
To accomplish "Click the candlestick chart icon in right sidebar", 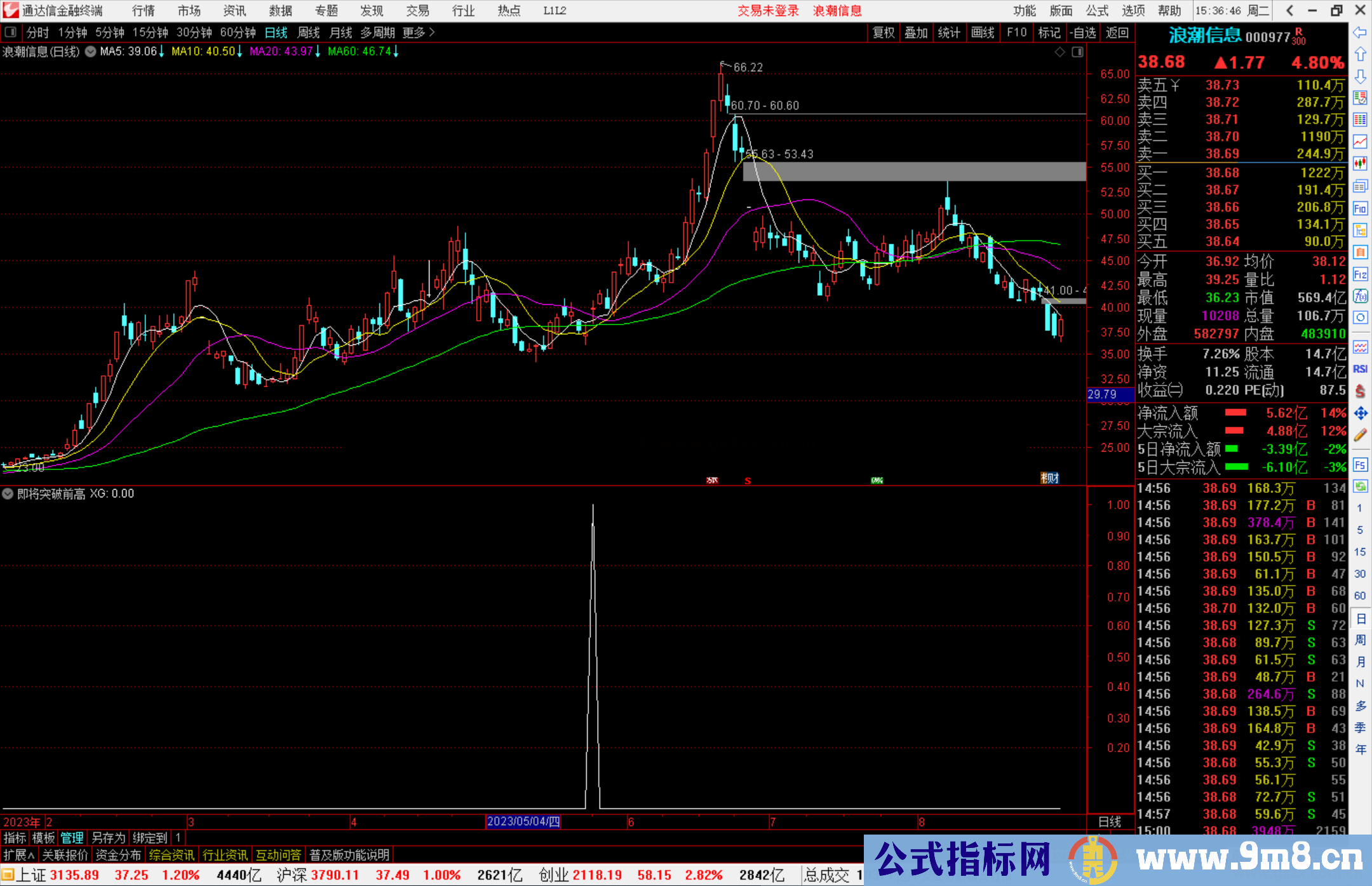I will pyautogui.click(x=1361, y=162).
